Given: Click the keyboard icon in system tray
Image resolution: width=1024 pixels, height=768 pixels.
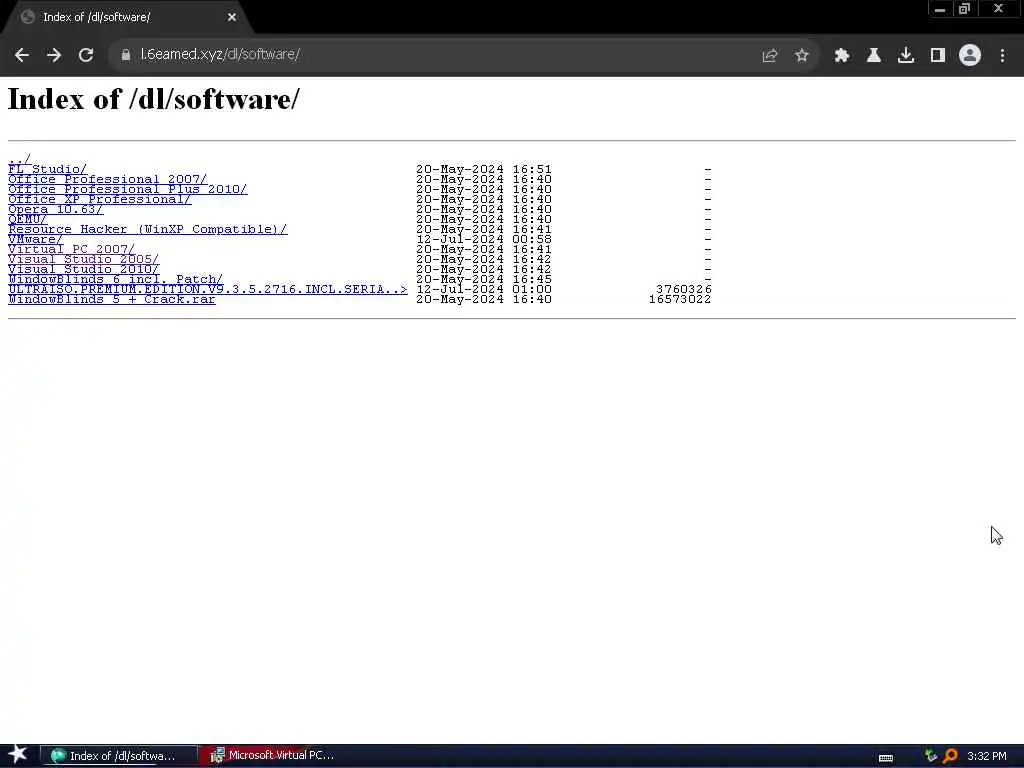Looking at the screenshot, I should [x=886, y=758].
